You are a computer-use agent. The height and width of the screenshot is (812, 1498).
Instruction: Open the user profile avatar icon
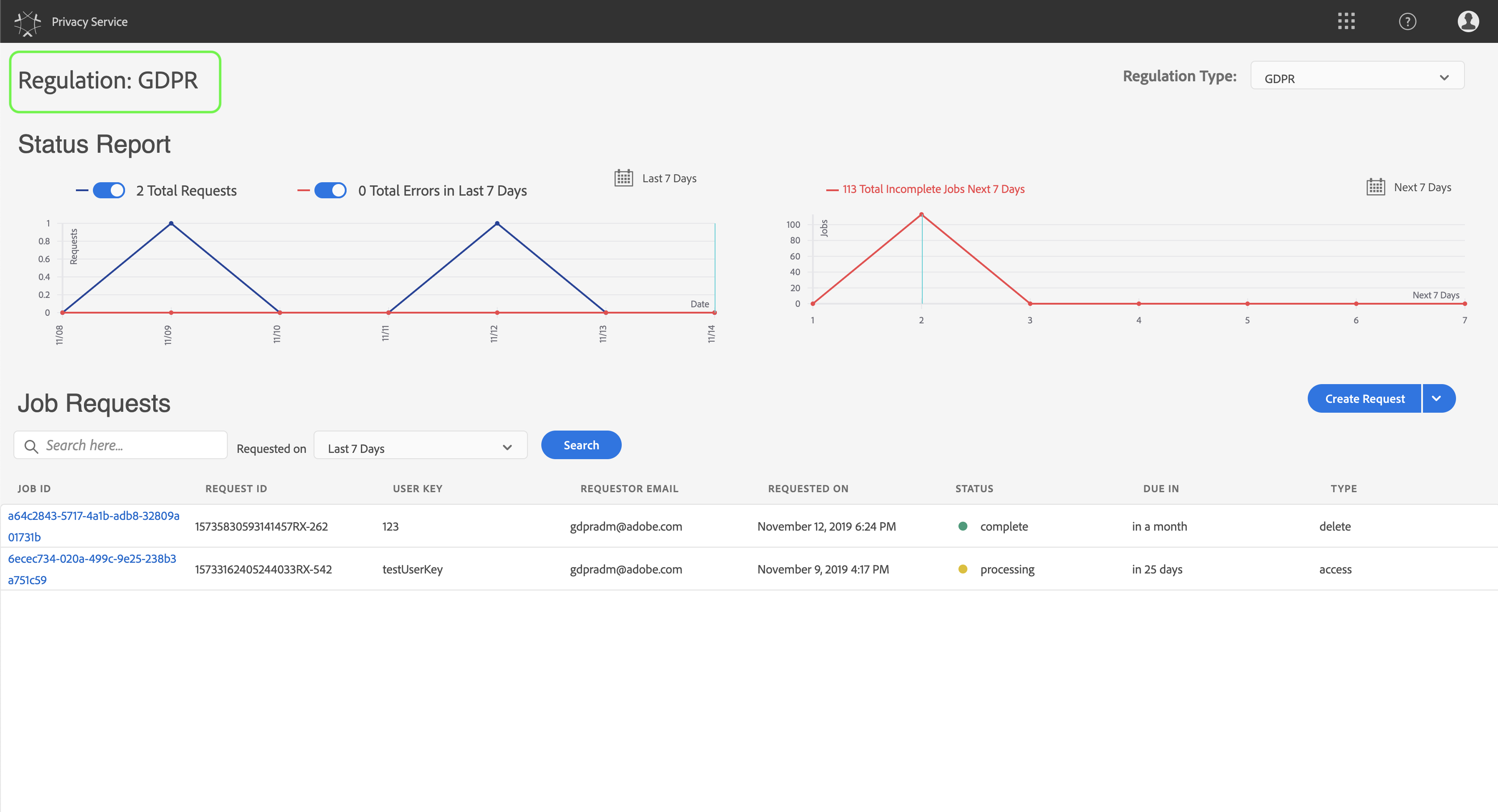pos(1468,21)
